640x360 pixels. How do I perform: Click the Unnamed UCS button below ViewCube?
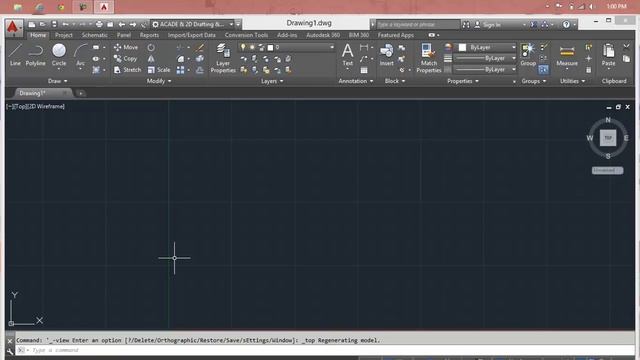coord(607,170)
